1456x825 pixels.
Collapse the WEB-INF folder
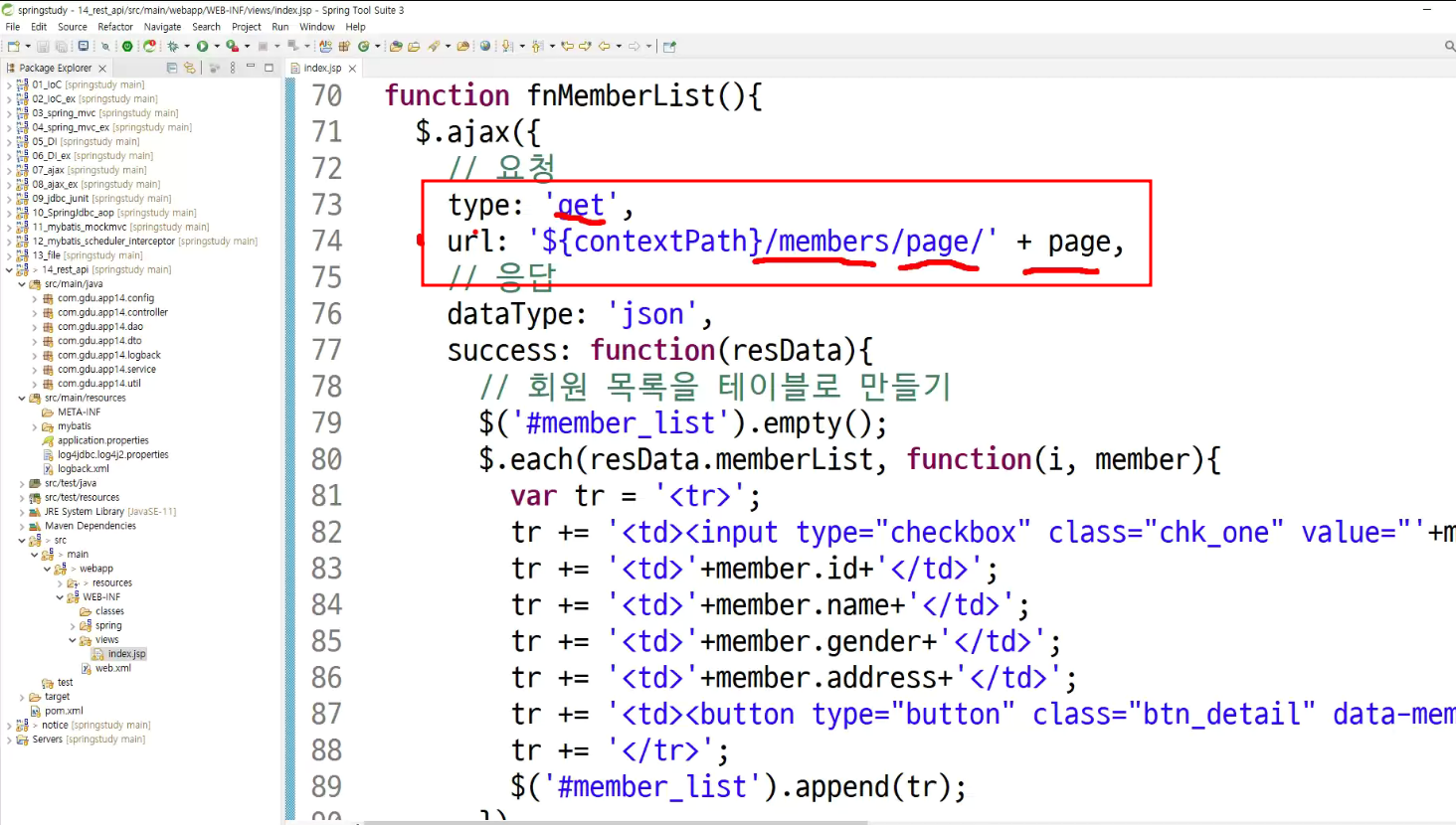click(60, 597)
